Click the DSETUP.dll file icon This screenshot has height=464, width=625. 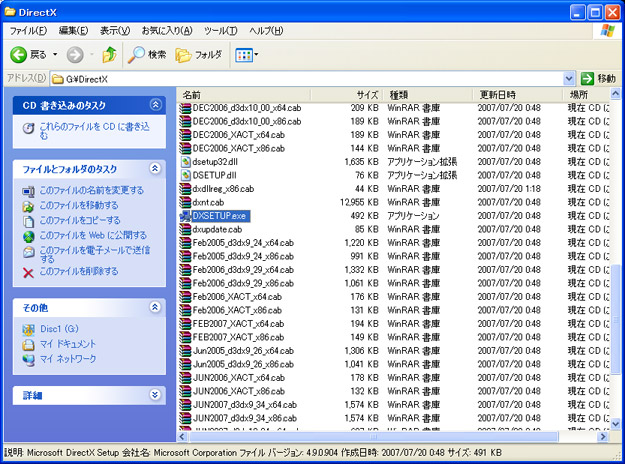coord(185,175)
